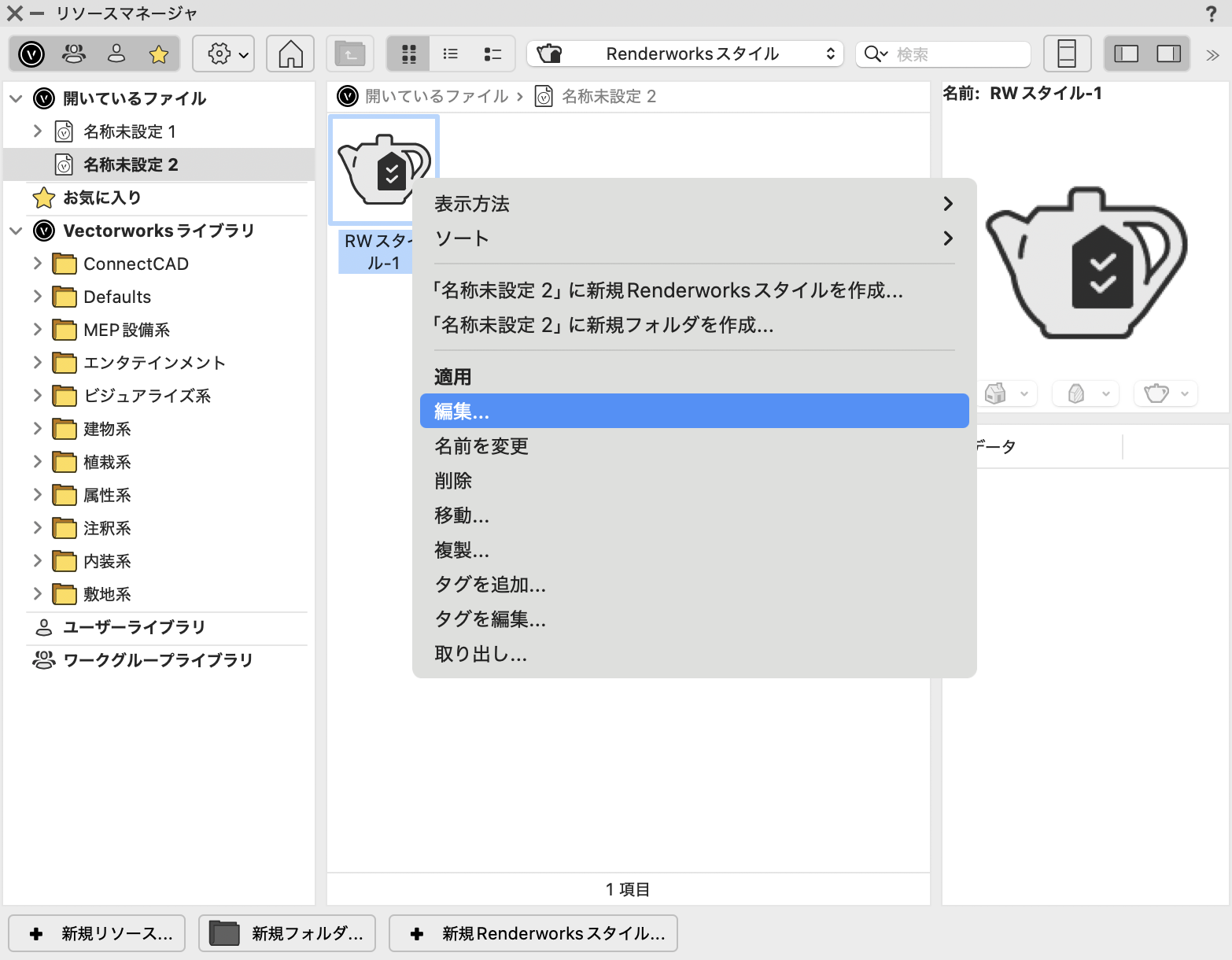Expand MEP設備系 folder

[37, 329]
